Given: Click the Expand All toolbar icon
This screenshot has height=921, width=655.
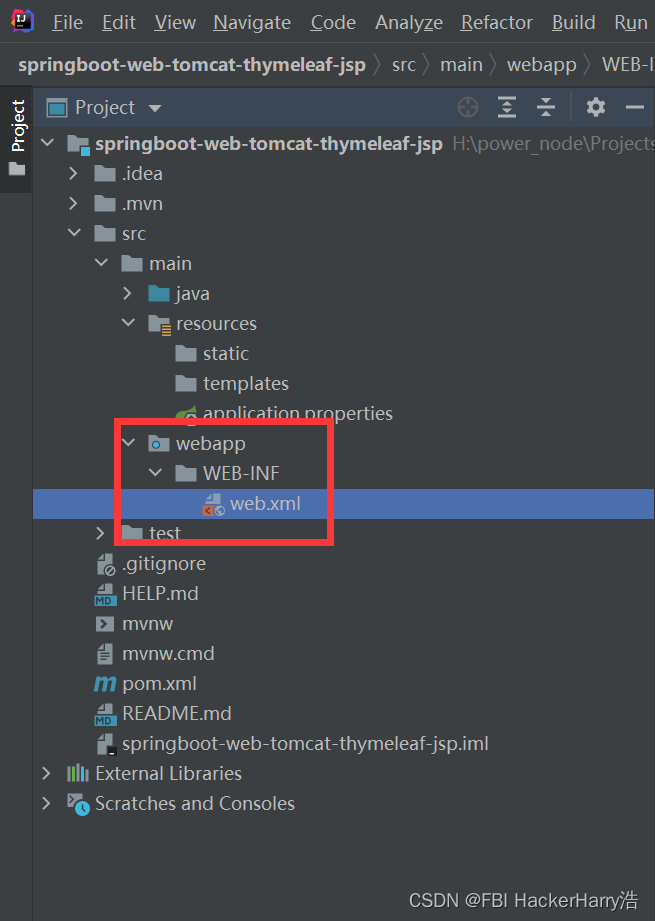Looking at the screenshot, I should click(507, 107).
